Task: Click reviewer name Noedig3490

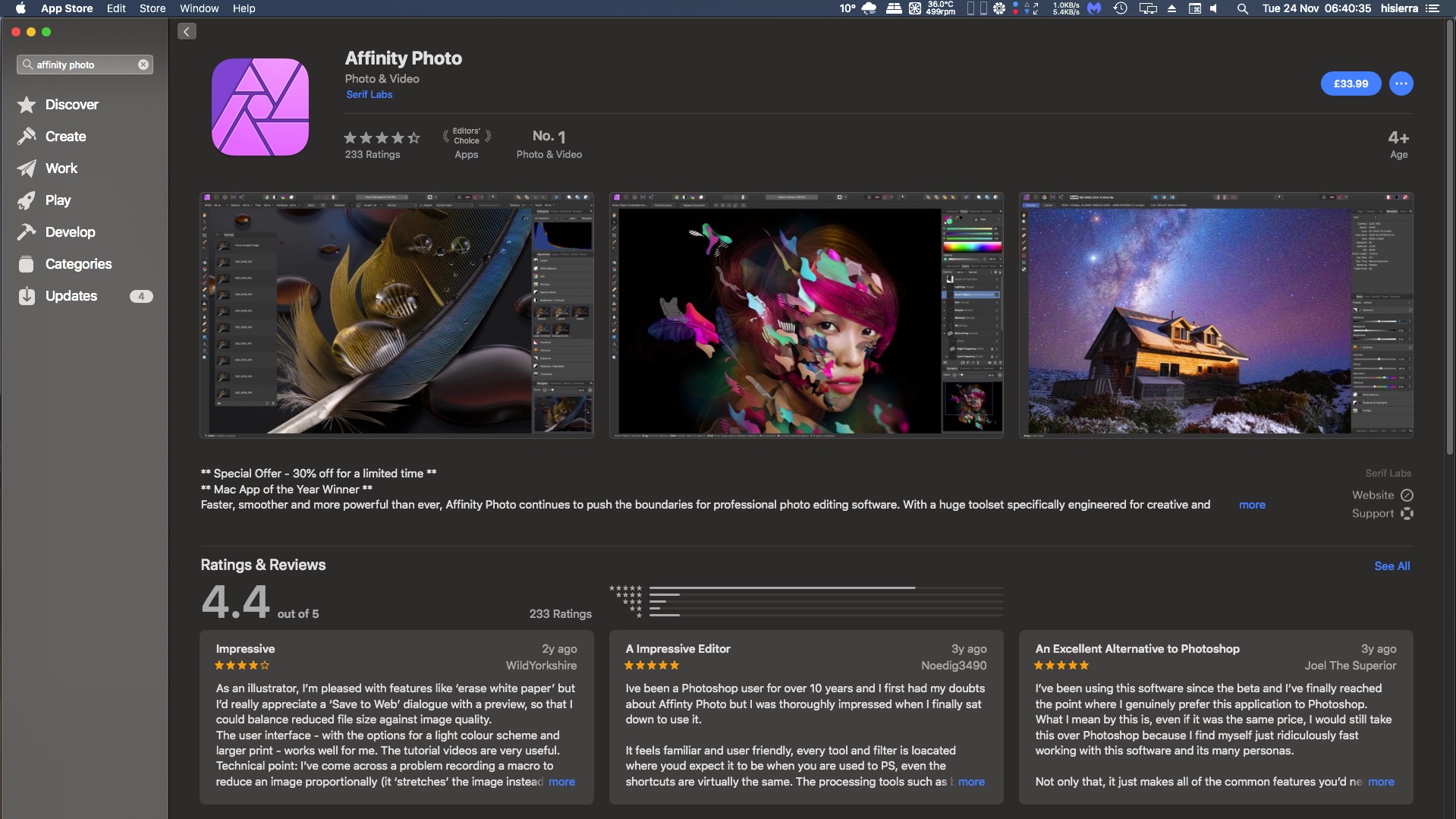Action: (x=954, y=666)
